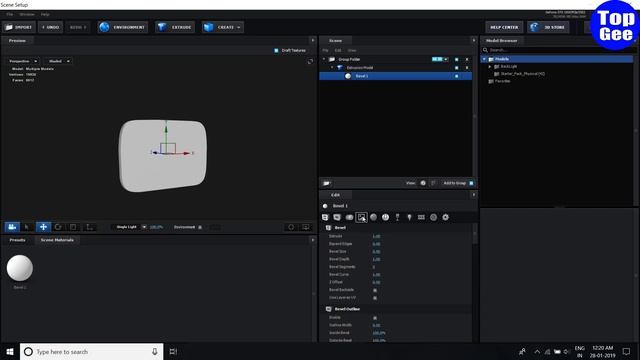Viewport: 640px width, 360px height.
Task: Toggle visibility checkbox of Group Folder
Action: point(457,60)
